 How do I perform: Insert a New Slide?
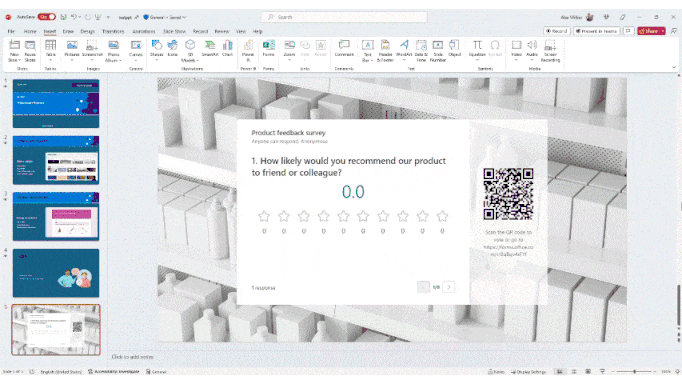(x=14, y=51)
